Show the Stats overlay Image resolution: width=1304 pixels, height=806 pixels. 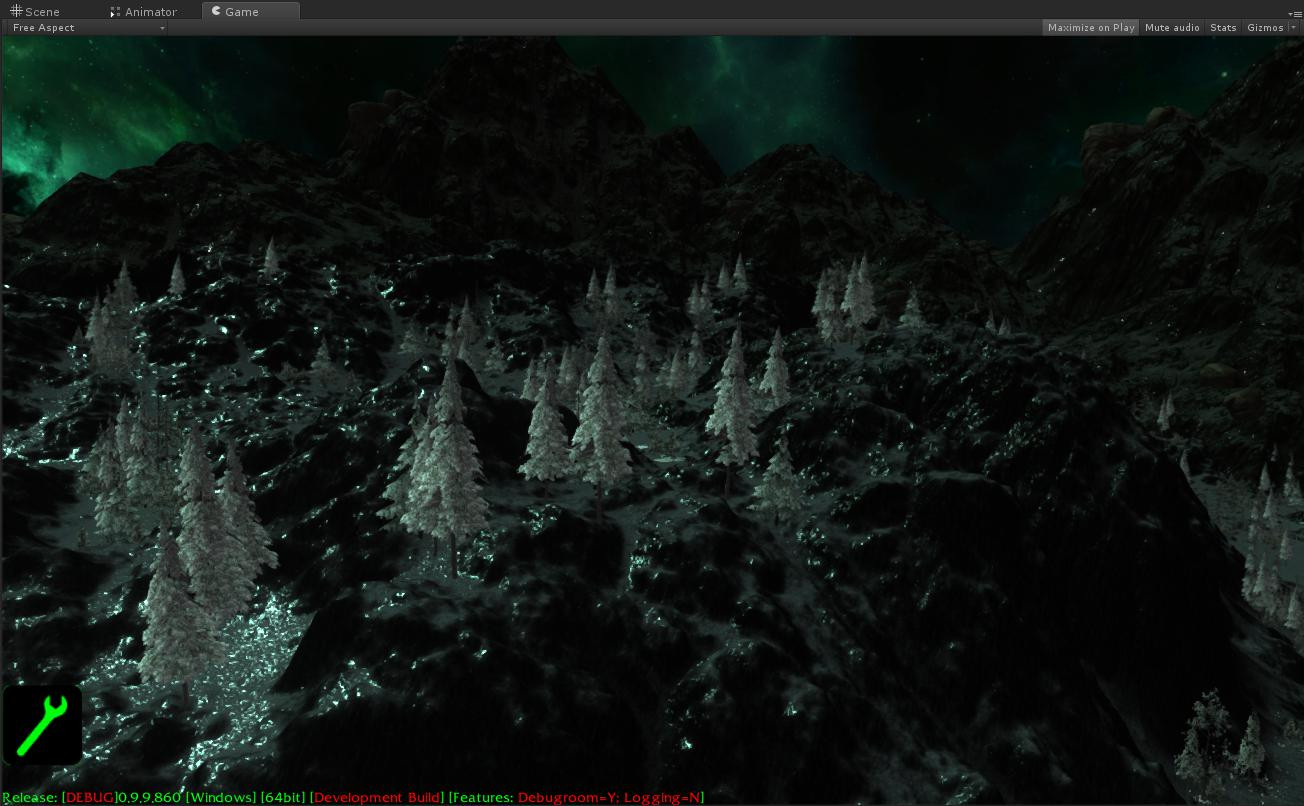tap(1223, 28)
